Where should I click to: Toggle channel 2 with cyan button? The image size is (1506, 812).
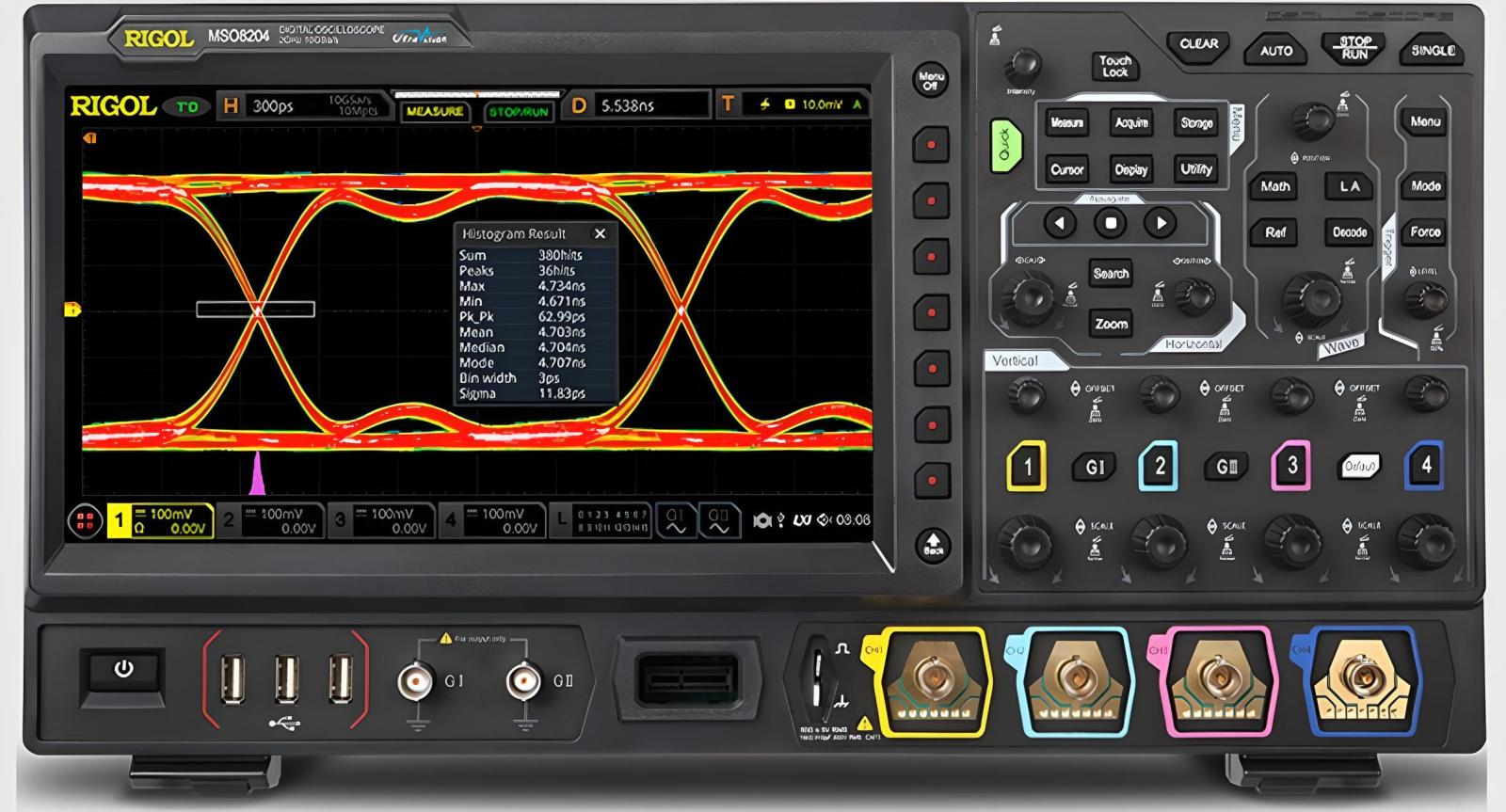1159,466
